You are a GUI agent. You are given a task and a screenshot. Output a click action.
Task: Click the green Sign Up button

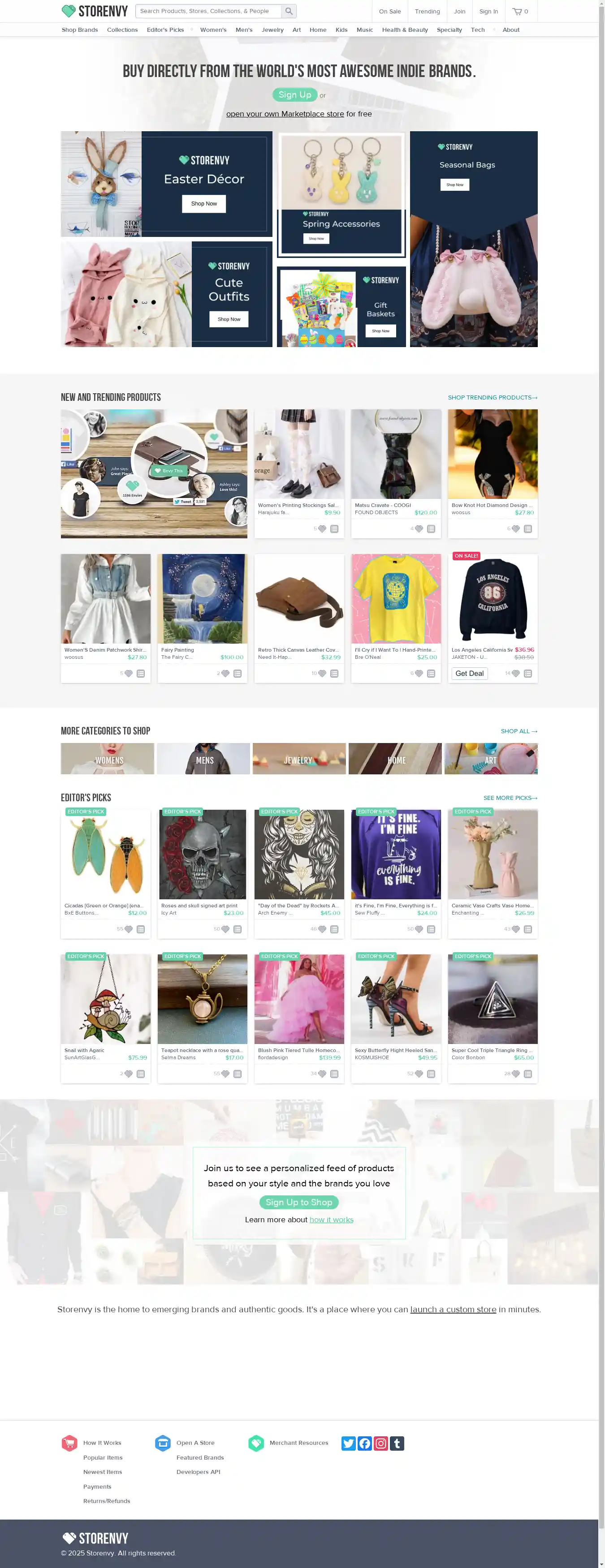tap(295, 95)
